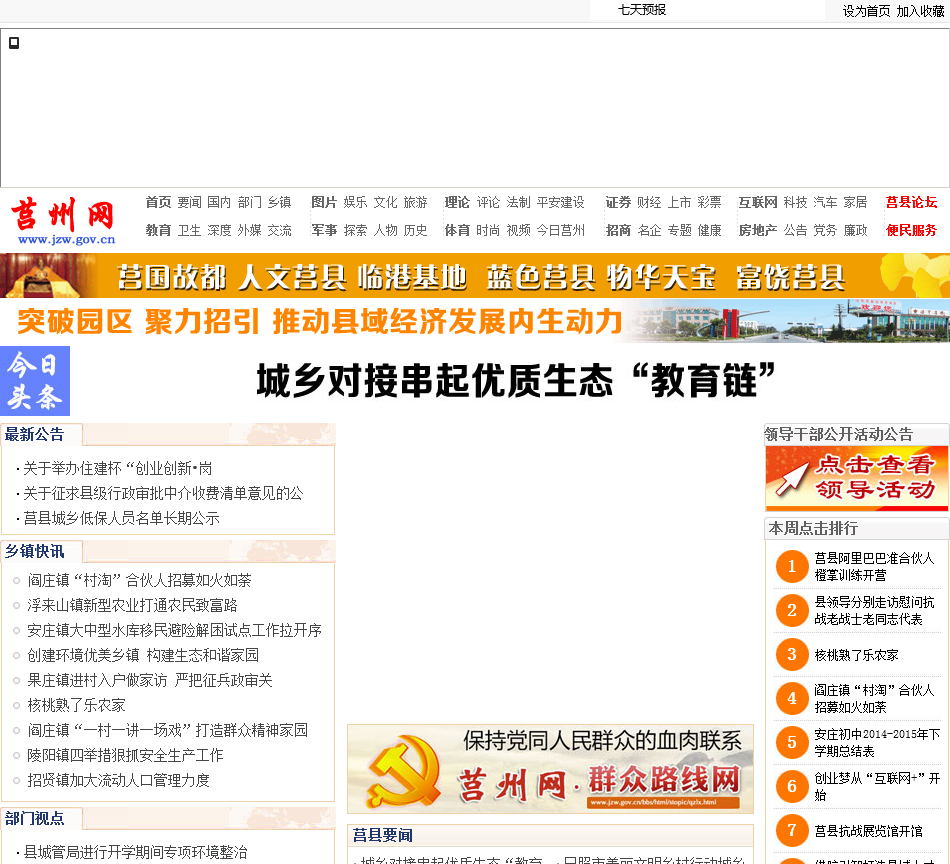Open 廉政 navigation link

click(855, 230)
